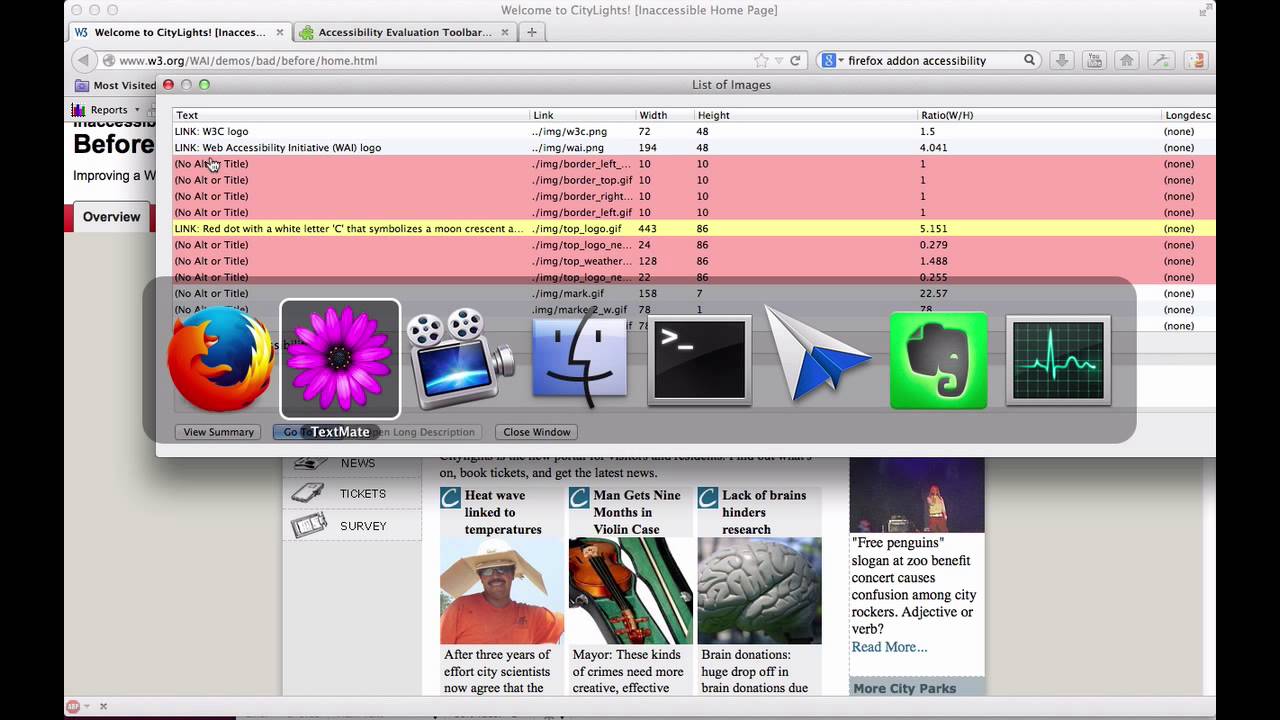Screen dimensions: 1280x720
Task: Go to the Firefox Home button
Action: (1127, 60)
